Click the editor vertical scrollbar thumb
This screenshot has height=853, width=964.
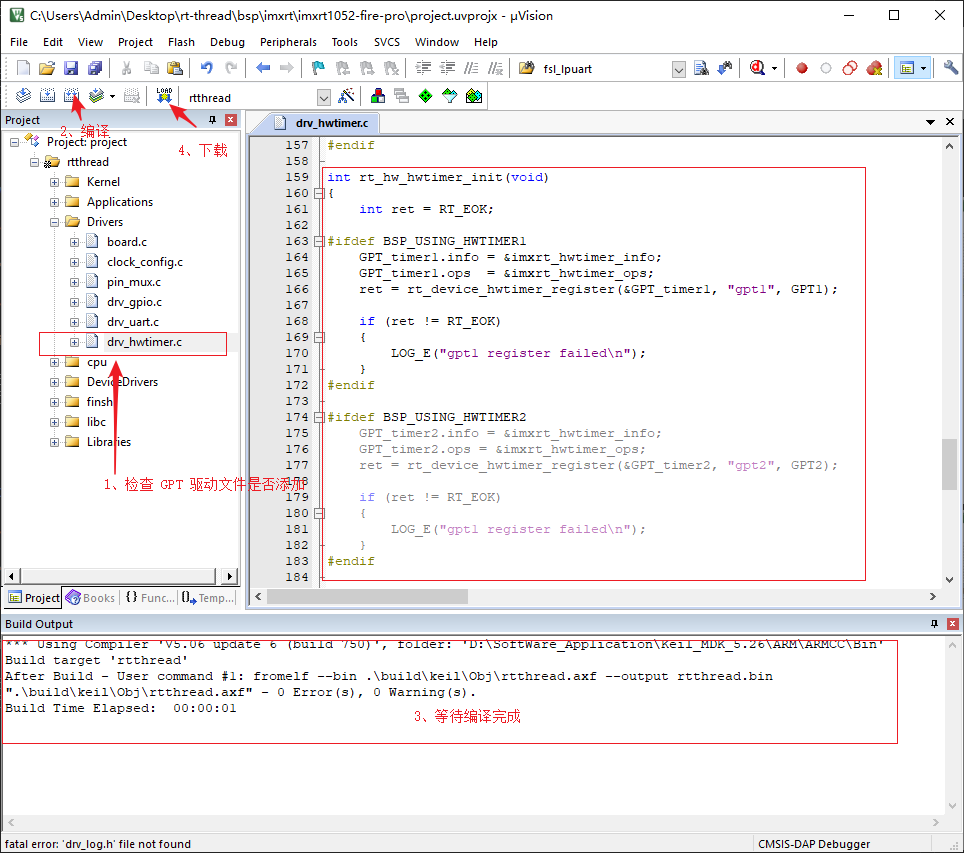pos(948,464)
